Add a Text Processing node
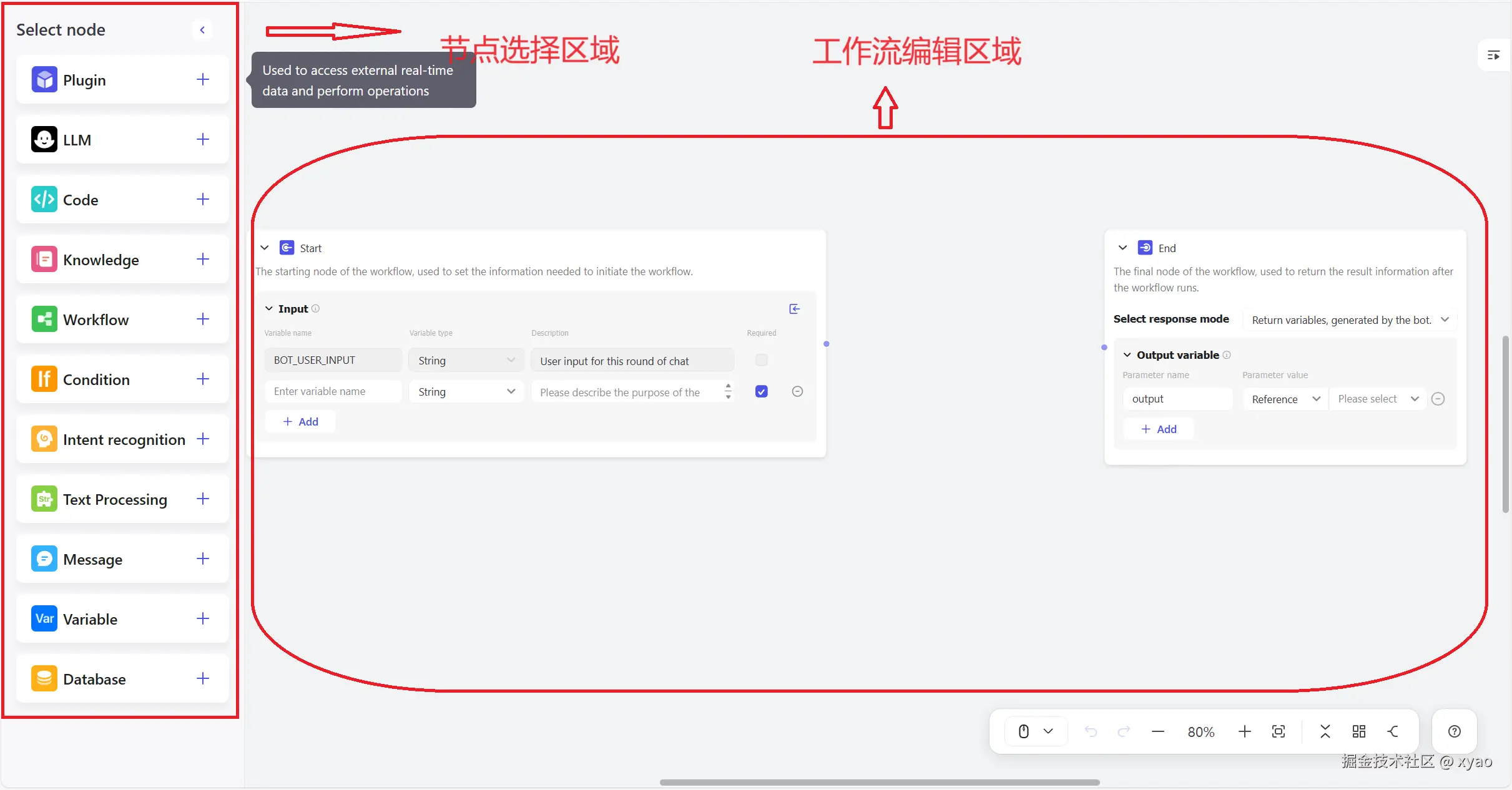The width and height of the screenshot is (1512, 790). [202, 499]
